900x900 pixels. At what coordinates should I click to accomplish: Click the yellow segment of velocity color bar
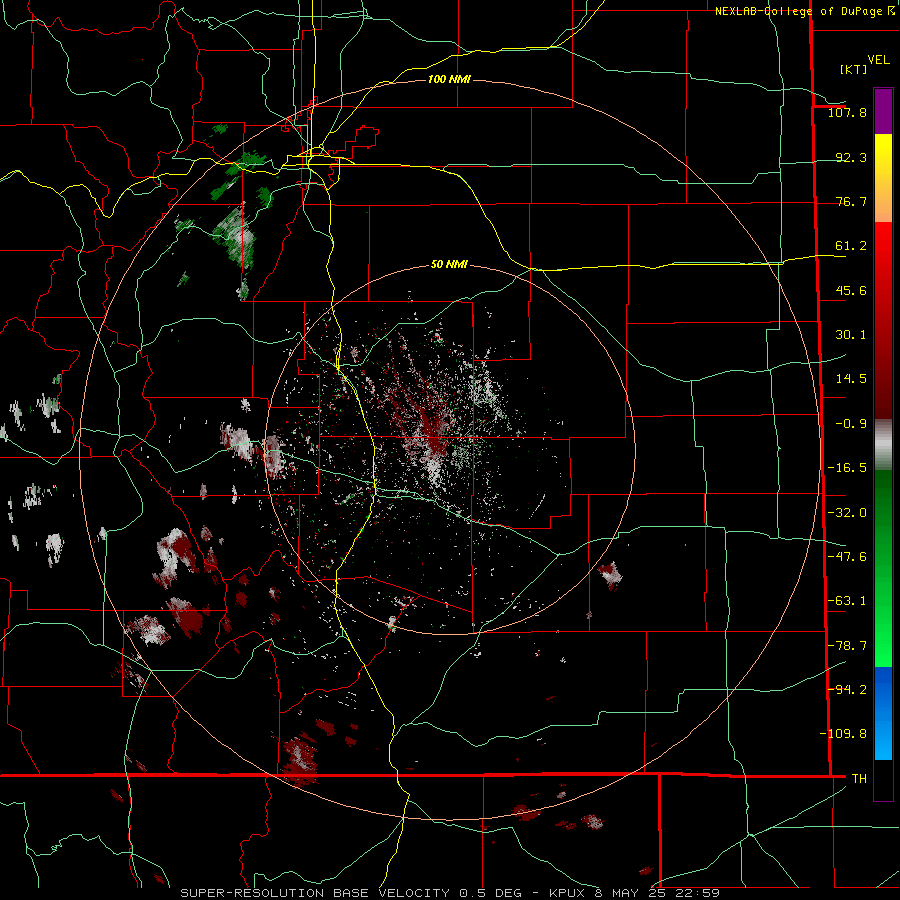[883, 178]
